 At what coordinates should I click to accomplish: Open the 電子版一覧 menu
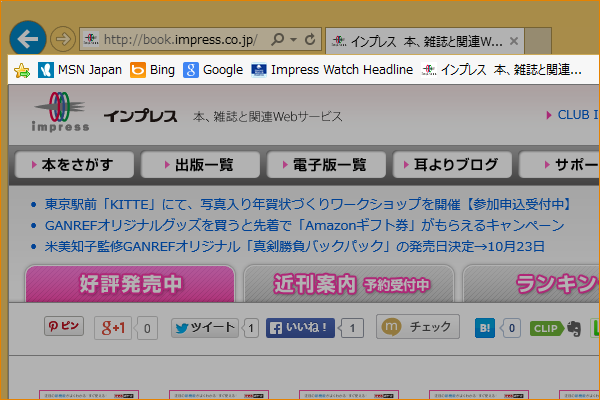tap(326, 165)
